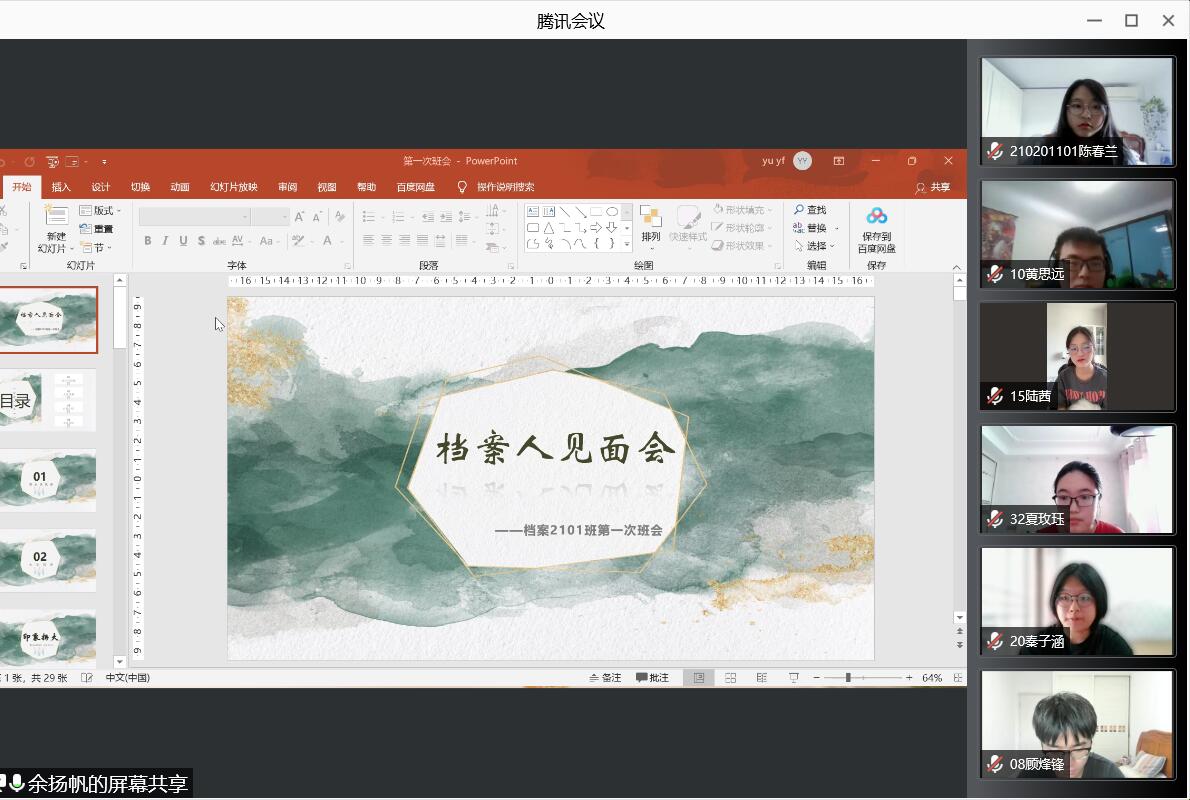Click the 共享 share button
Image resolution: width=1190 pixels, height=800 pixels.
tap(933, 187)
